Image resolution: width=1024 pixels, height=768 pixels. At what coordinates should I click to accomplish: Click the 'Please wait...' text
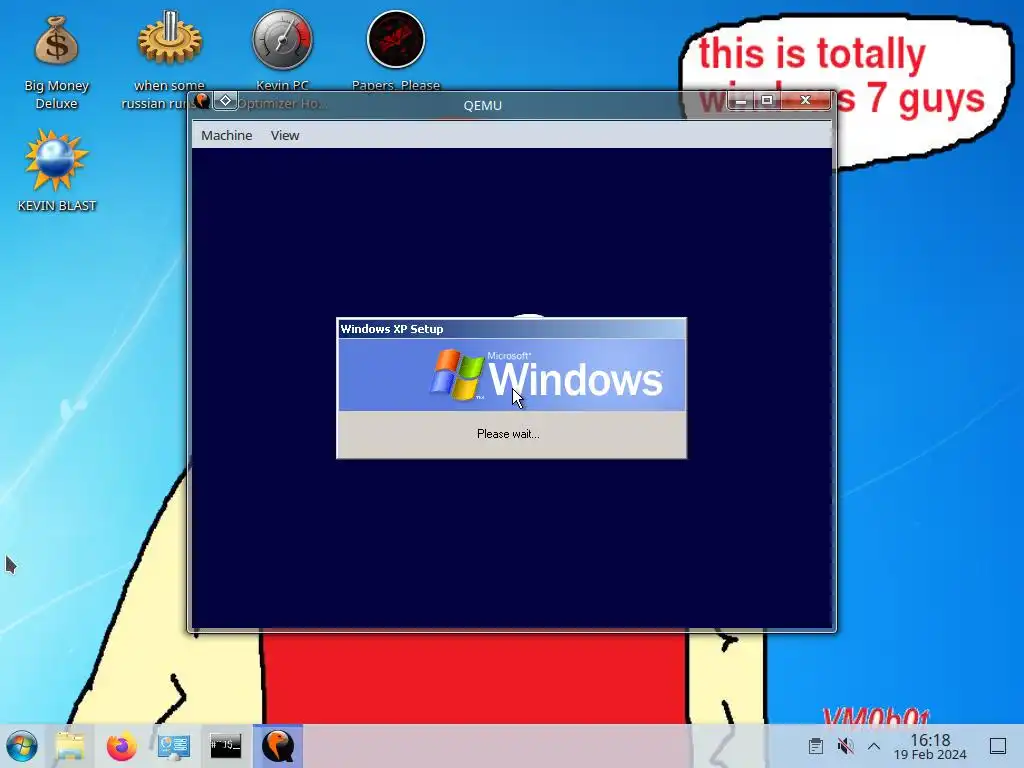(508, 434)
